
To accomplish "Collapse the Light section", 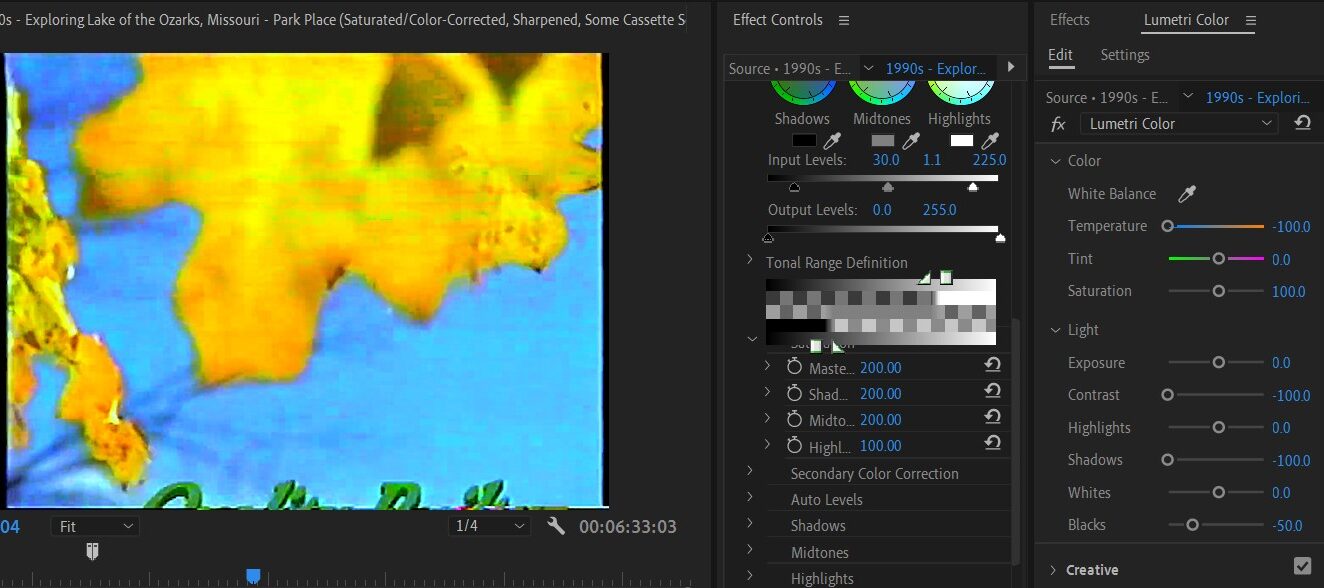I will tap(1055, 329).
